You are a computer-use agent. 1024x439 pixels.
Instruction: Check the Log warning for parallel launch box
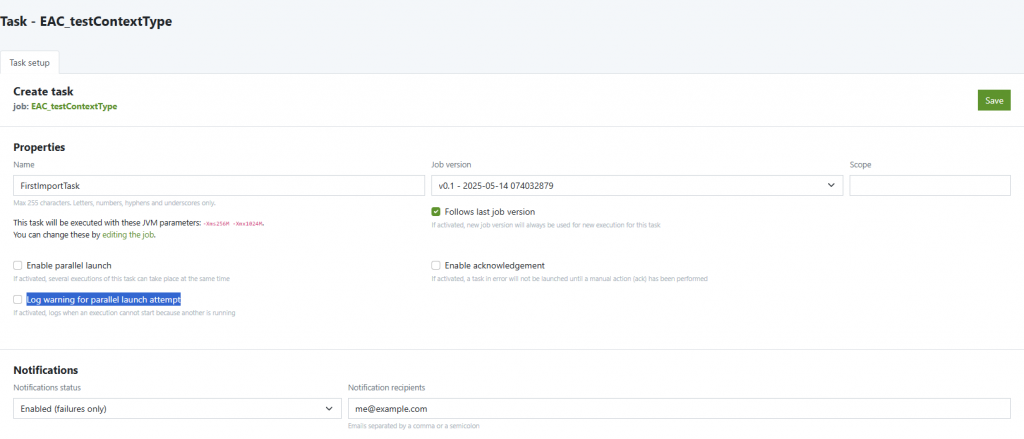(18, 299)
